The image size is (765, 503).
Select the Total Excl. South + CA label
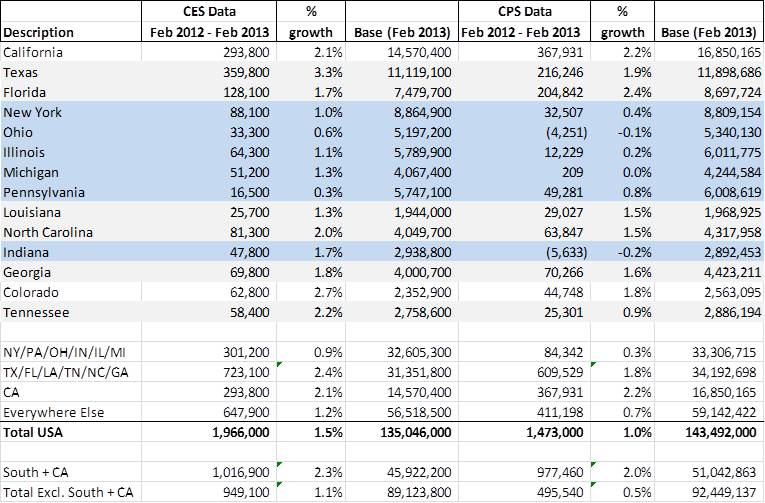tap(68, 492)
